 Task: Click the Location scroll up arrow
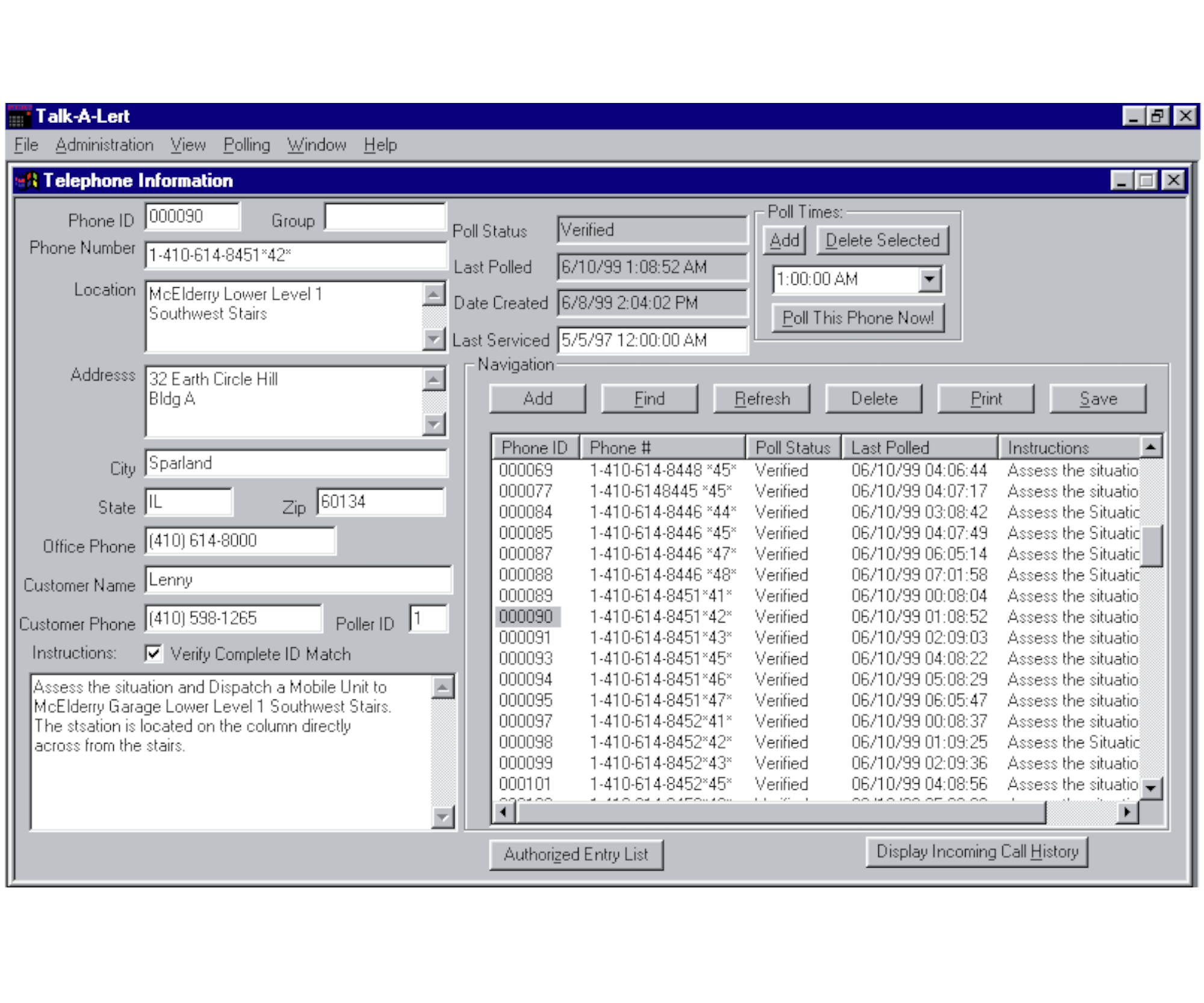pos(434,294)
